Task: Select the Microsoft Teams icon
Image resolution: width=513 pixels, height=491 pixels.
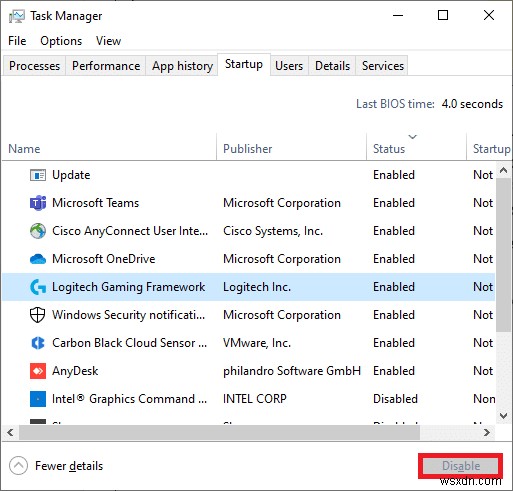Action: coord(38,203)
